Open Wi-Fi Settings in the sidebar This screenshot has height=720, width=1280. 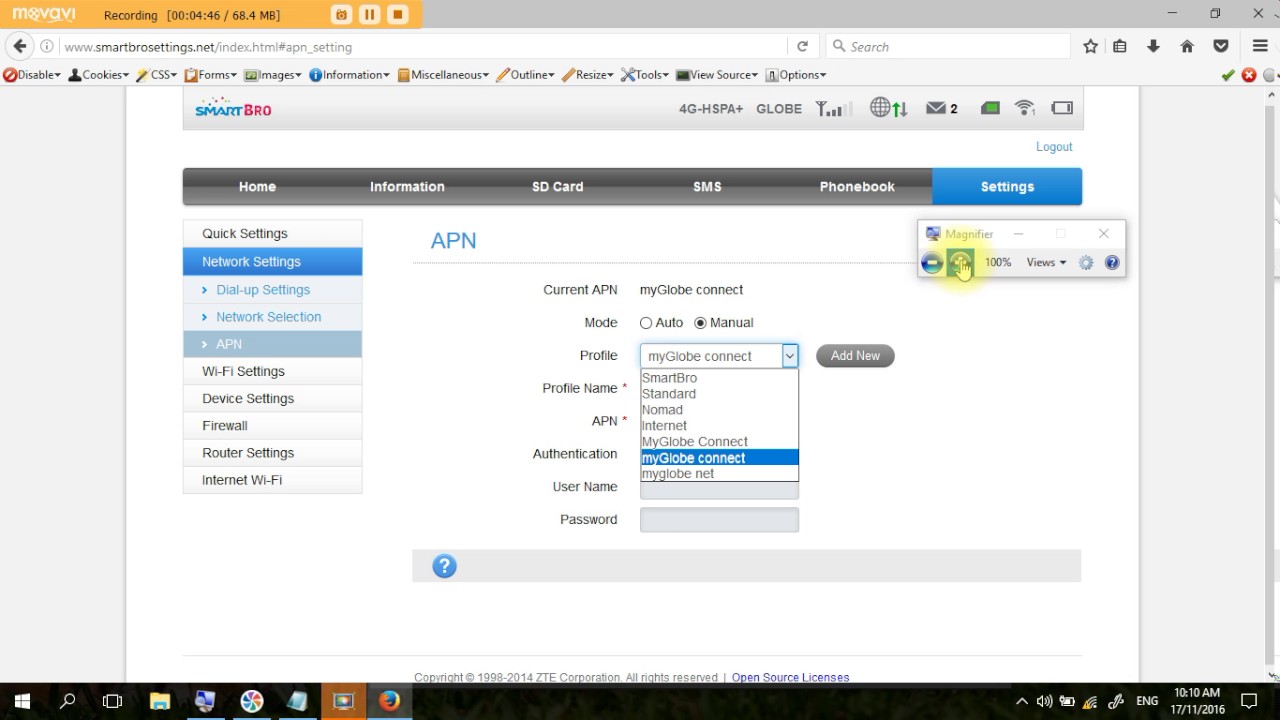coord(272,371)
